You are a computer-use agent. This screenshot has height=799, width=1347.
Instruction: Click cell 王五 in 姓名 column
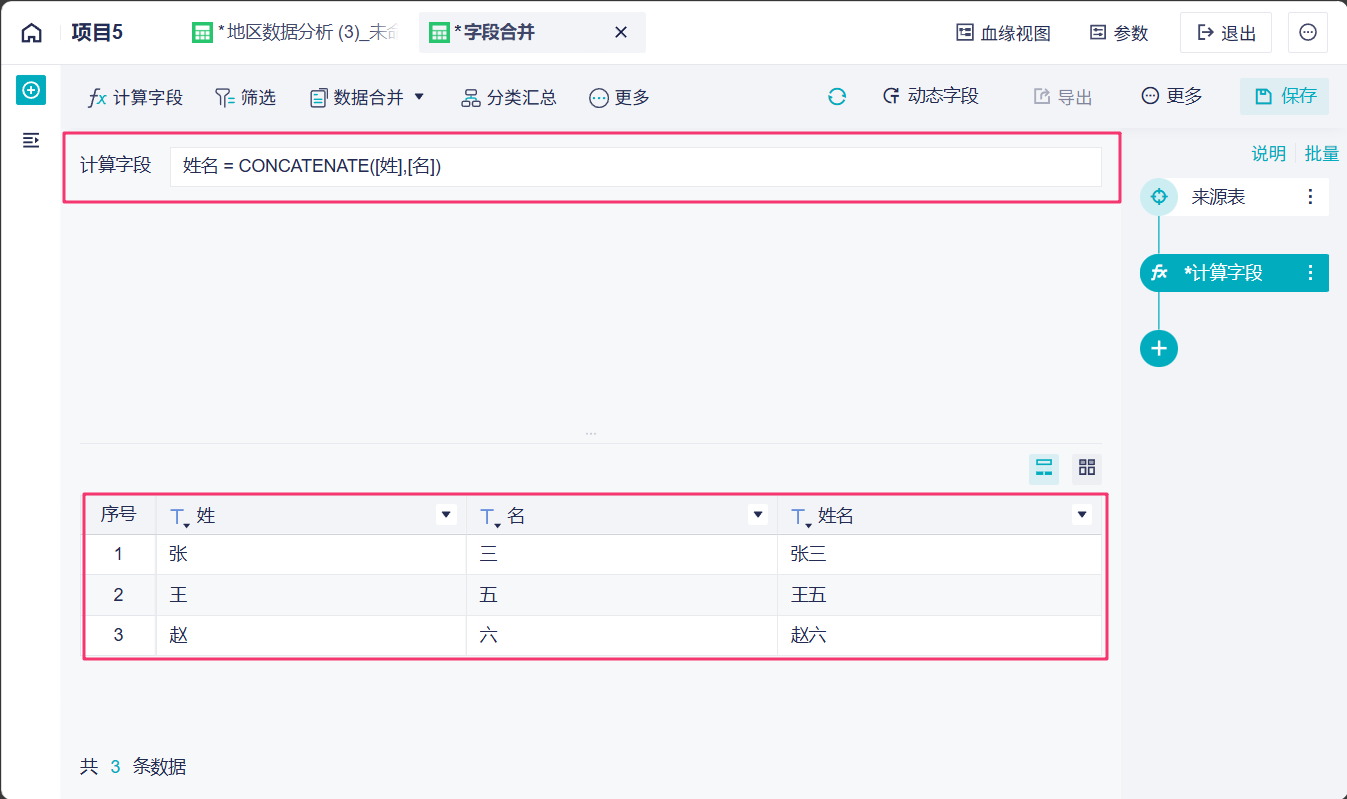coord(939,595)
